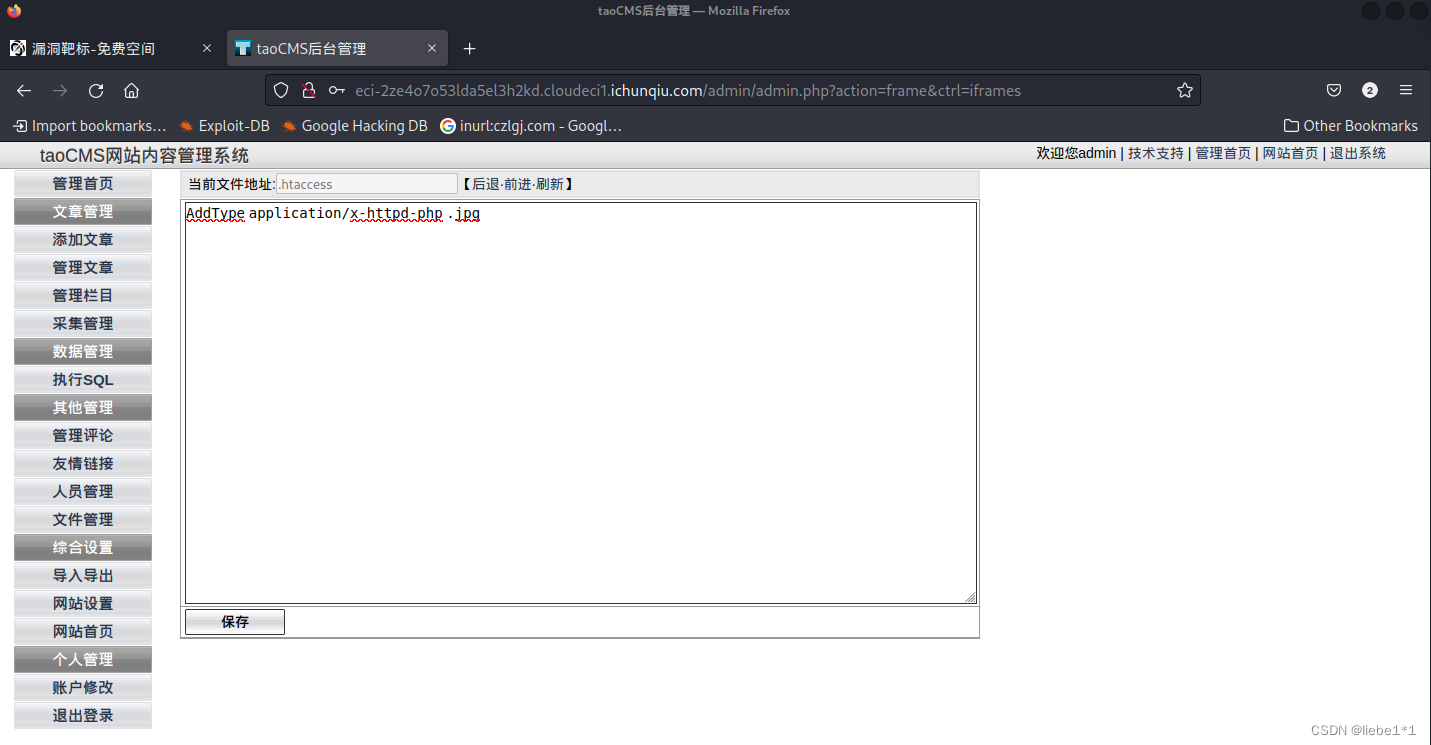1431x745 pixels.
Task: Click the saved password key icon
Action: (x=337, y=90)
